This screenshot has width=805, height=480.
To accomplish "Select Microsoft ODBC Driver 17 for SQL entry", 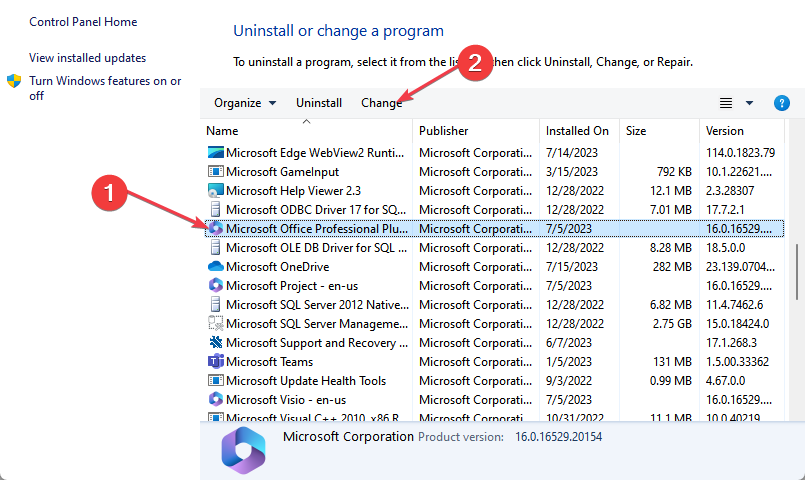I will click(316, 209).
